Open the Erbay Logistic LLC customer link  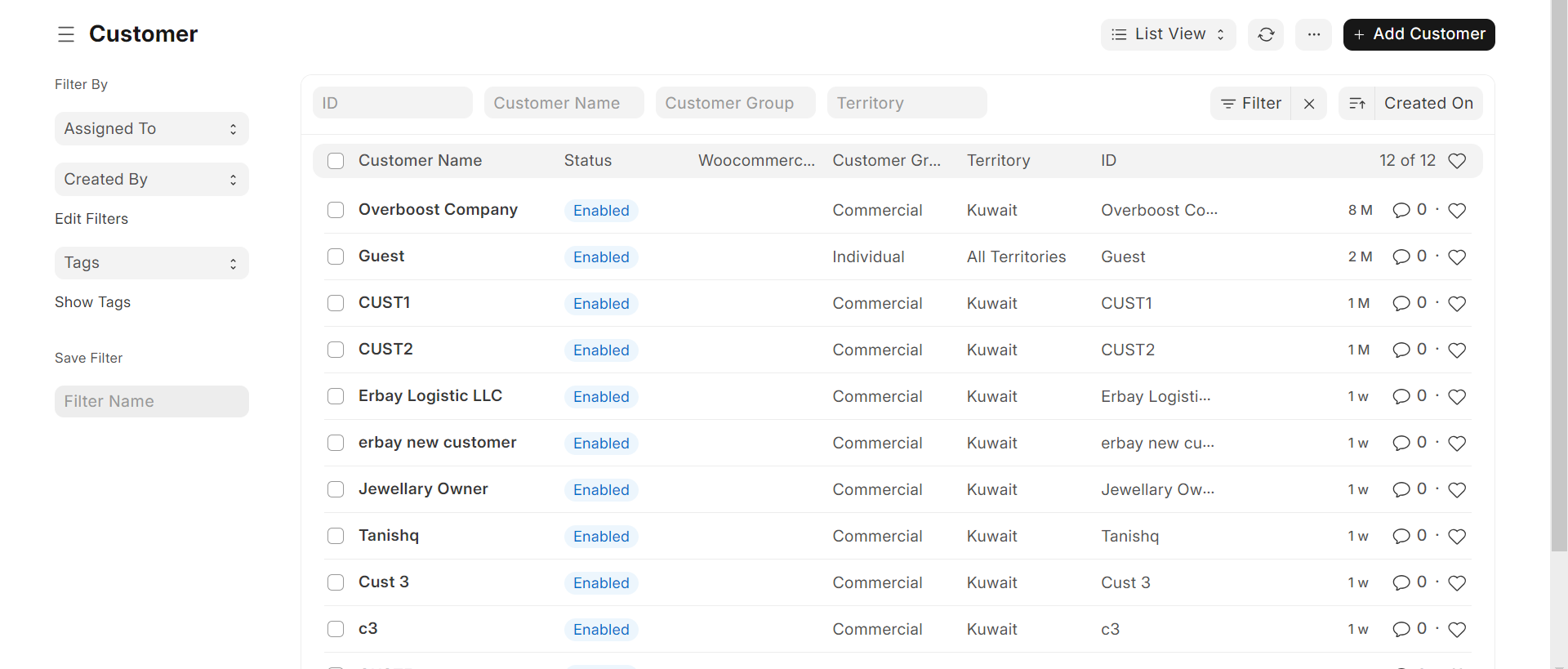coord(430,396)
